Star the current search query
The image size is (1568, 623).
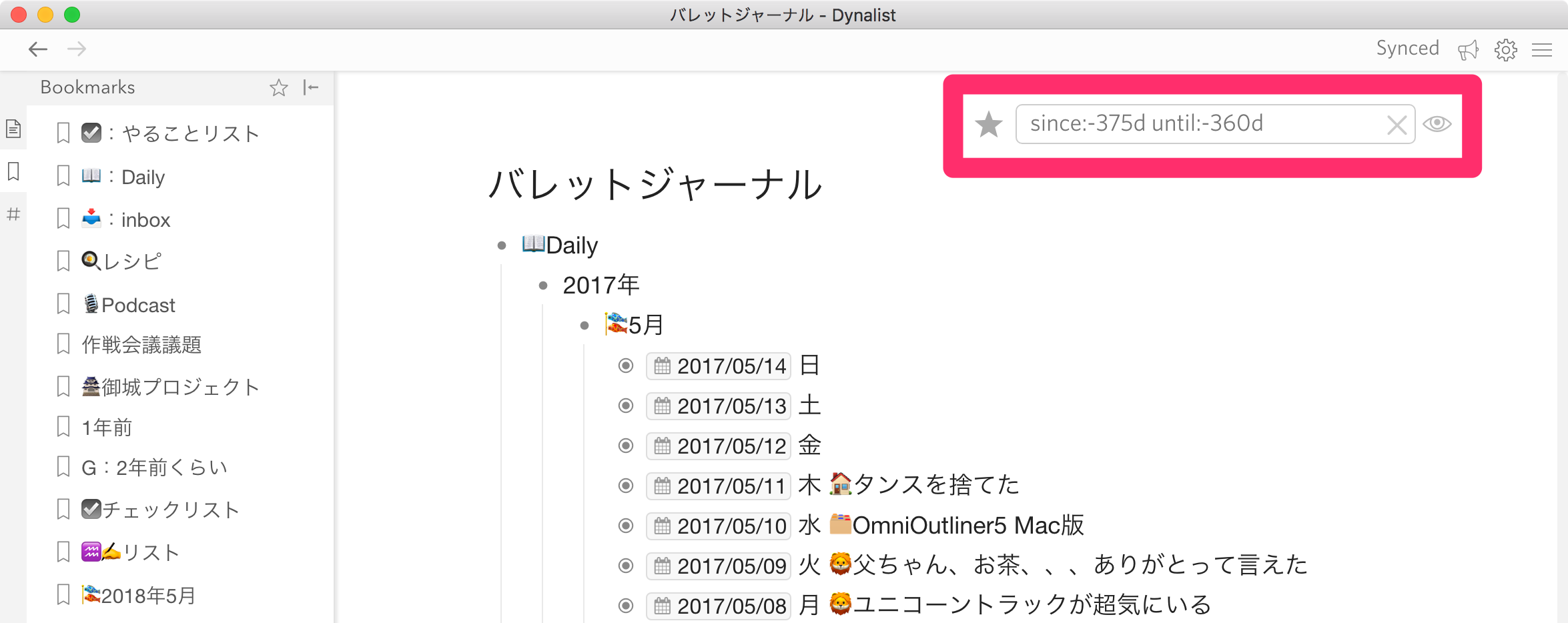(988, 123)
